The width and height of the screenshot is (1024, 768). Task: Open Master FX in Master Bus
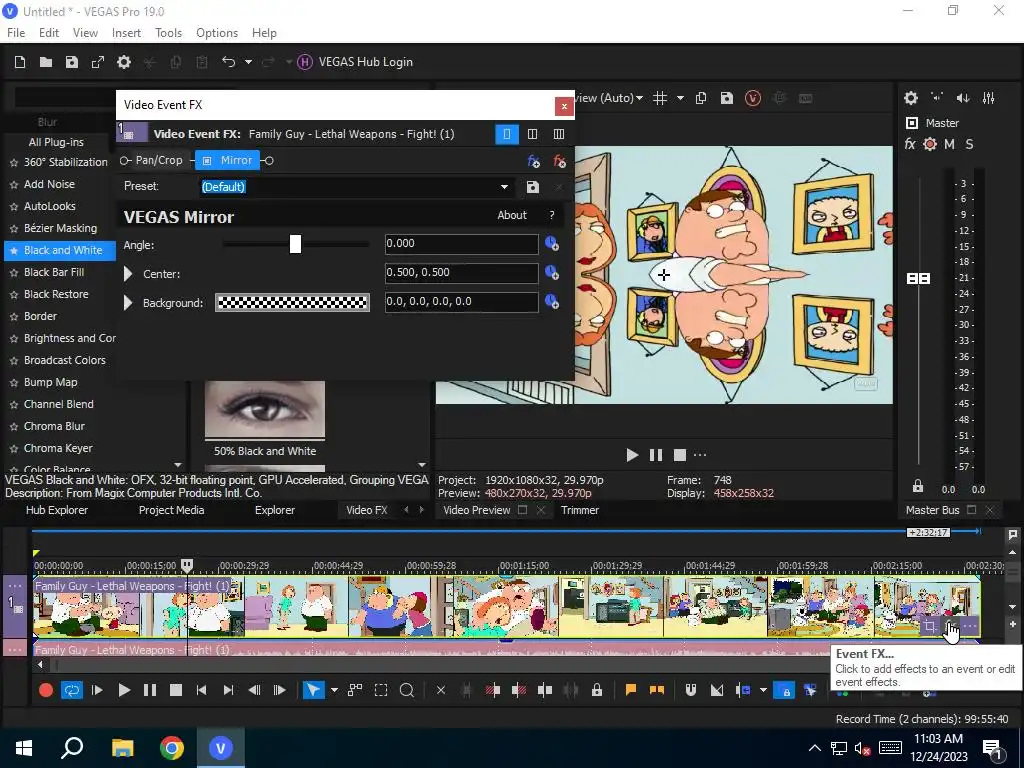[910, 144]
